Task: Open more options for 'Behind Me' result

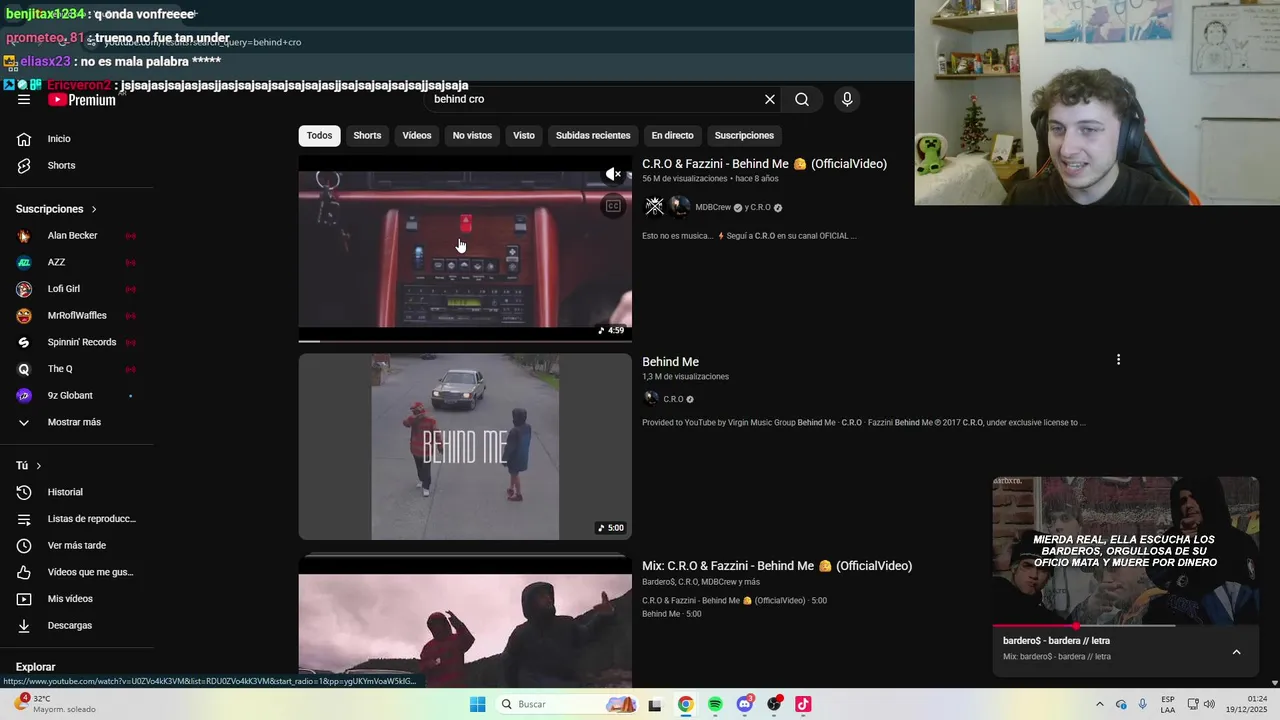Action: coord(1118,360)
